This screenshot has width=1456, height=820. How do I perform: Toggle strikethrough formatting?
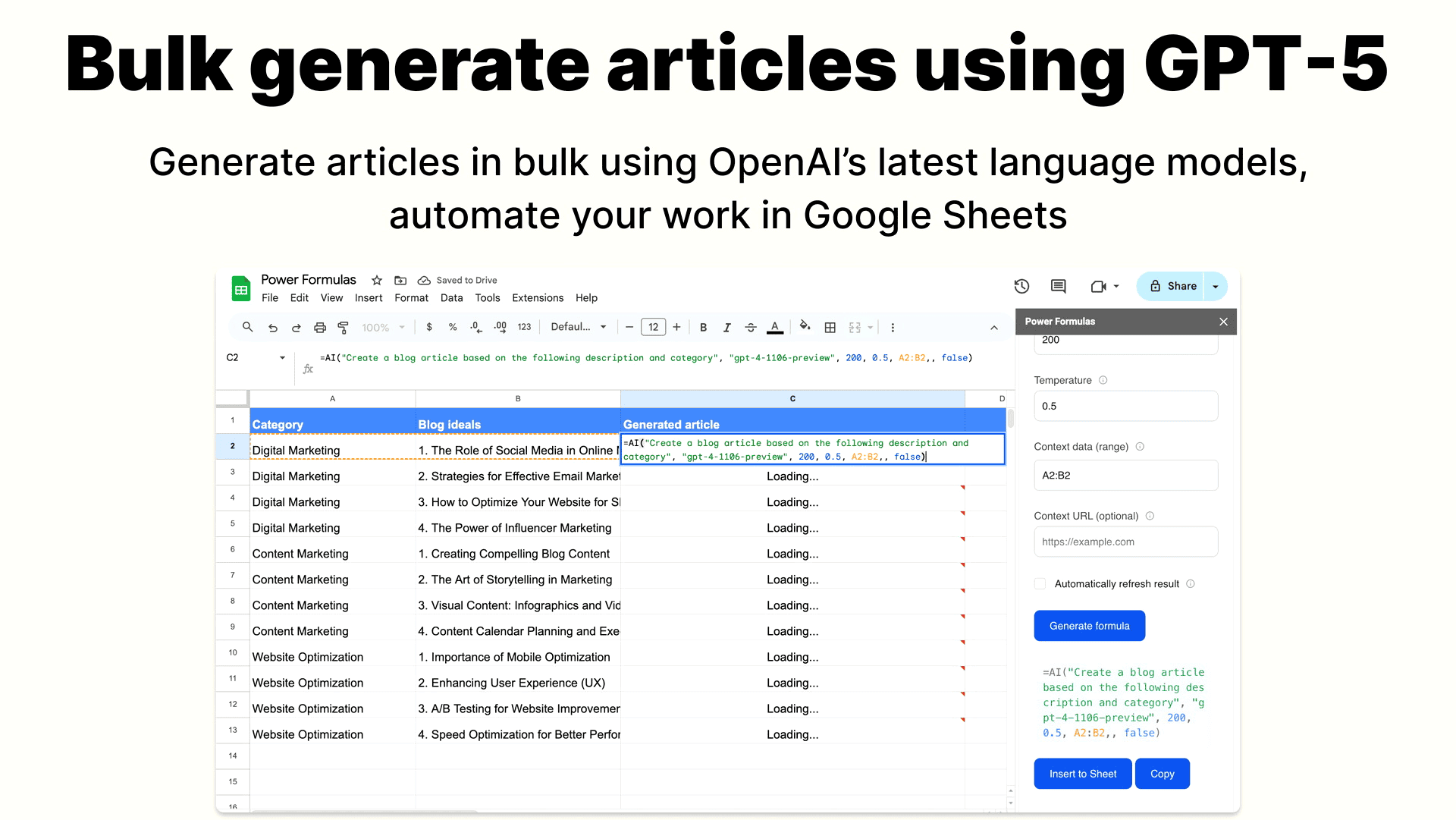[751, 328]
